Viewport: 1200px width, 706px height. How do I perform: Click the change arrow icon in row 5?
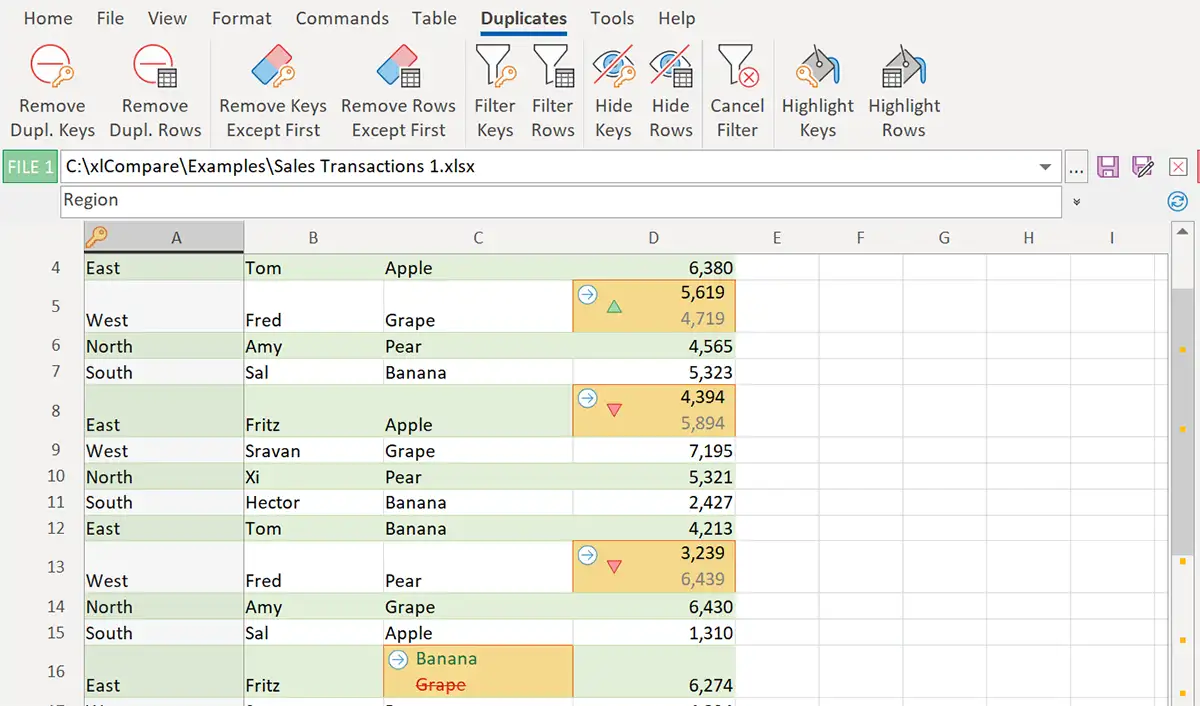point(587,294)
